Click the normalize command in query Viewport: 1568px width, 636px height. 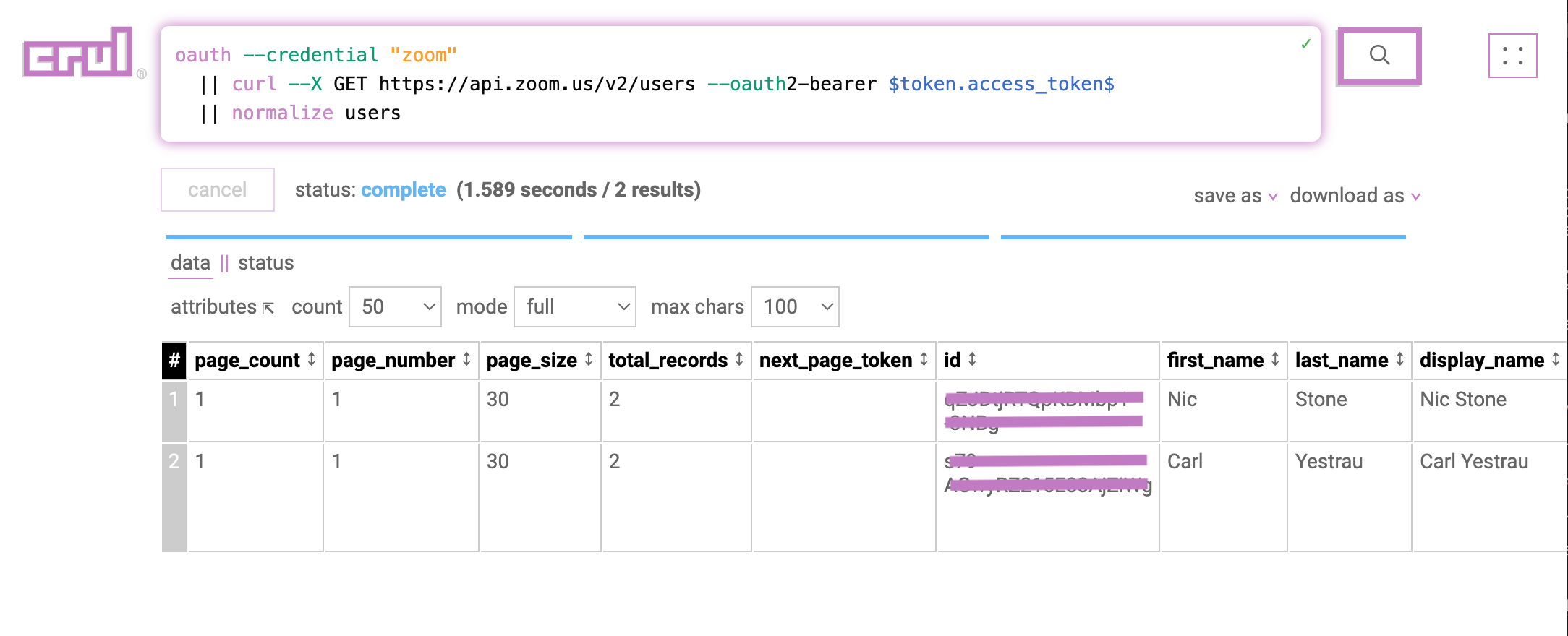click(x=282, y=113)
